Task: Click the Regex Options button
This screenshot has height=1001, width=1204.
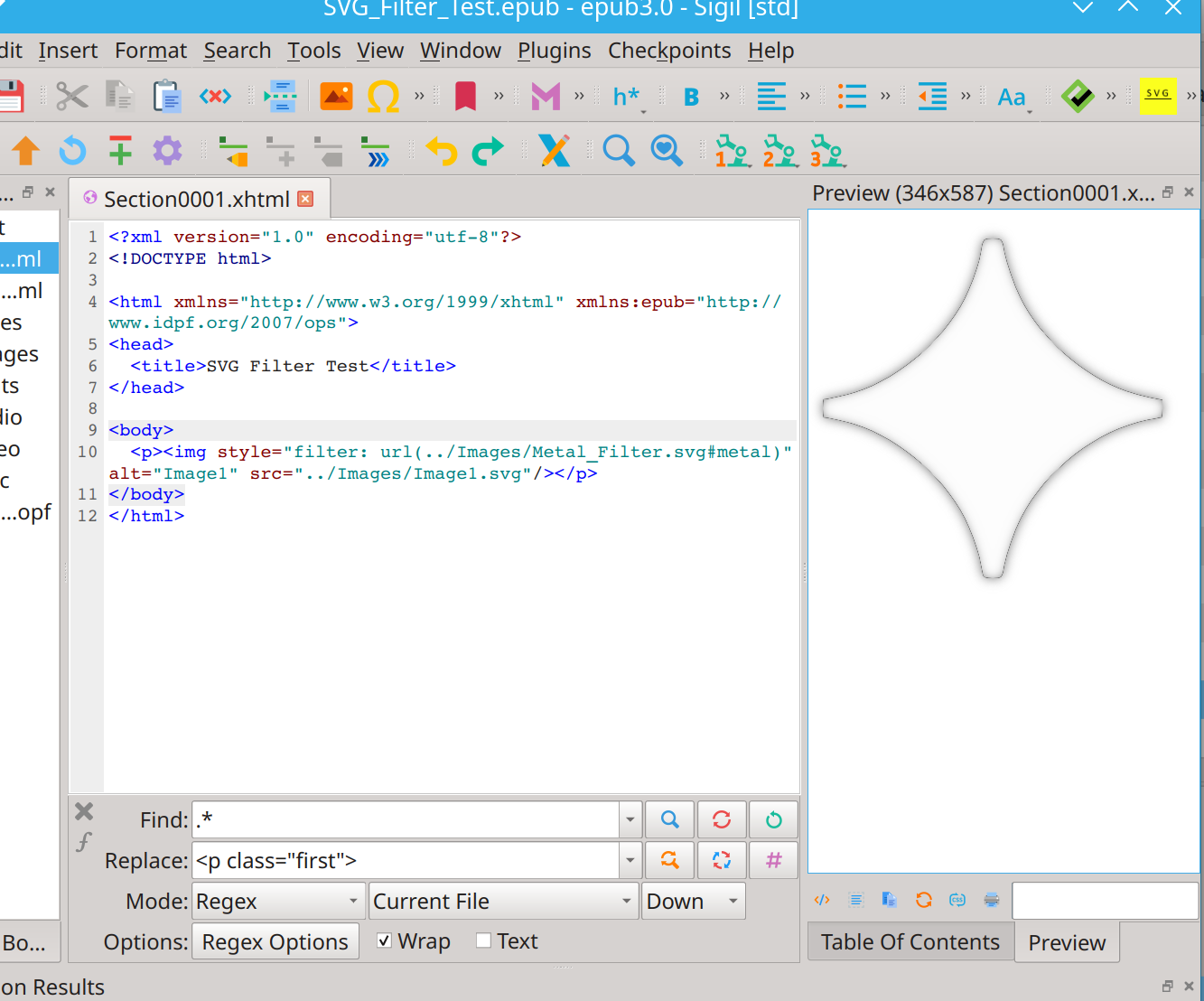Action: click(275, 942)
